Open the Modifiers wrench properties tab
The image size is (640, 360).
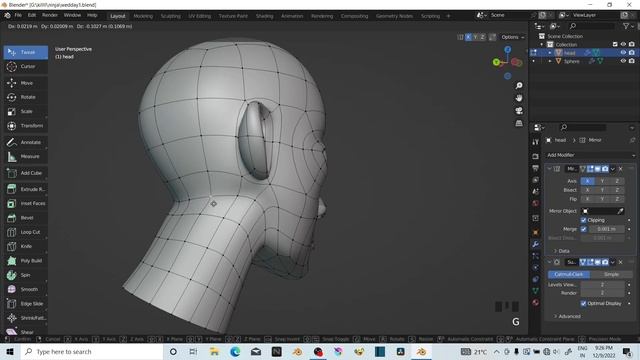[x=536, y=244]
